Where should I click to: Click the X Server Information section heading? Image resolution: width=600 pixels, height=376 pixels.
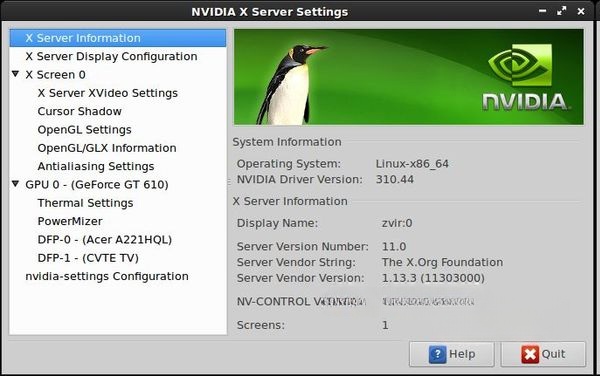290,201
